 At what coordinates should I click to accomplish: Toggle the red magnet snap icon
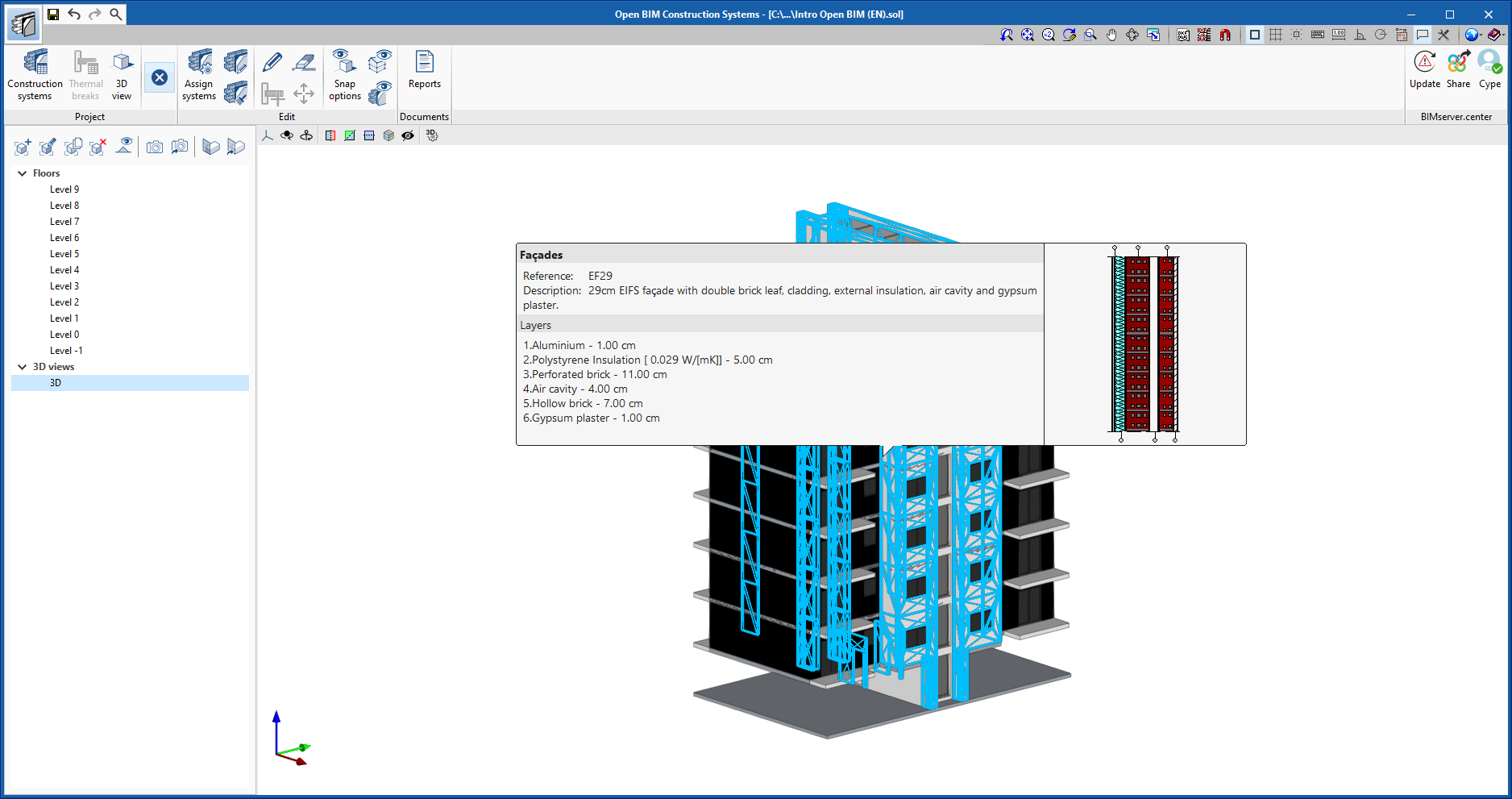1225,35
